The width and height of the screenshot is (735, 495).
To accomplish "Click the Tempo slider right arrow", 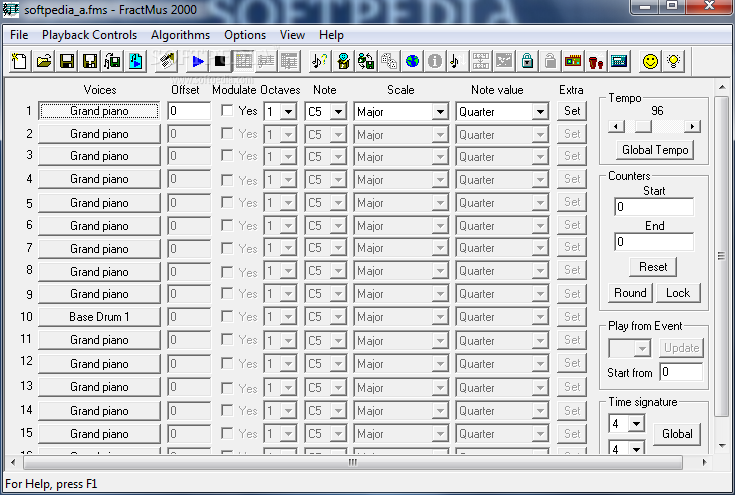I will point(692,126).
